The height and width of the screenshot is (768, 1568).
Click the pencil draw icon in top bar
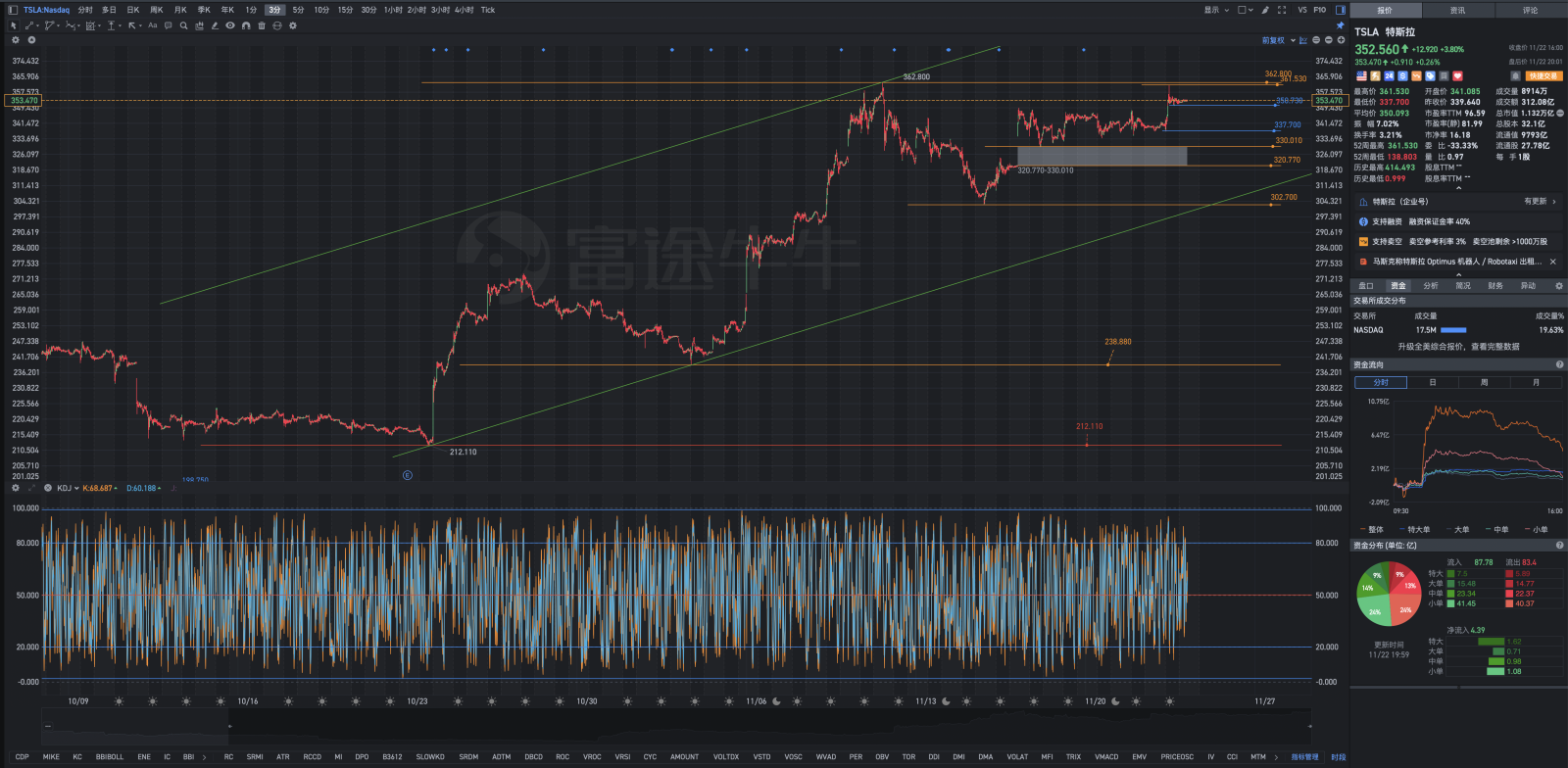point(1265,10)
